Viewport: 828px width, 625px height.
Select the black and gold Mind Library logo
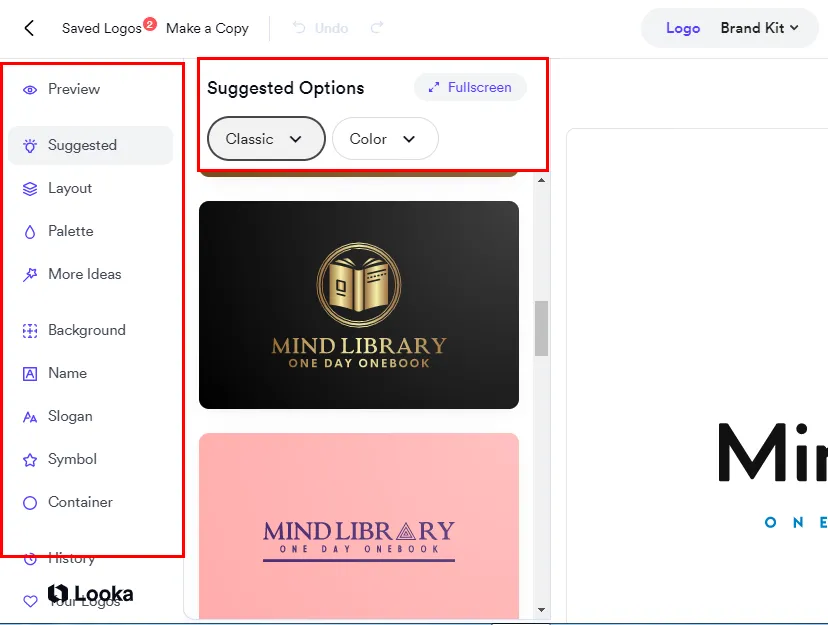click(x=359, y=305)
